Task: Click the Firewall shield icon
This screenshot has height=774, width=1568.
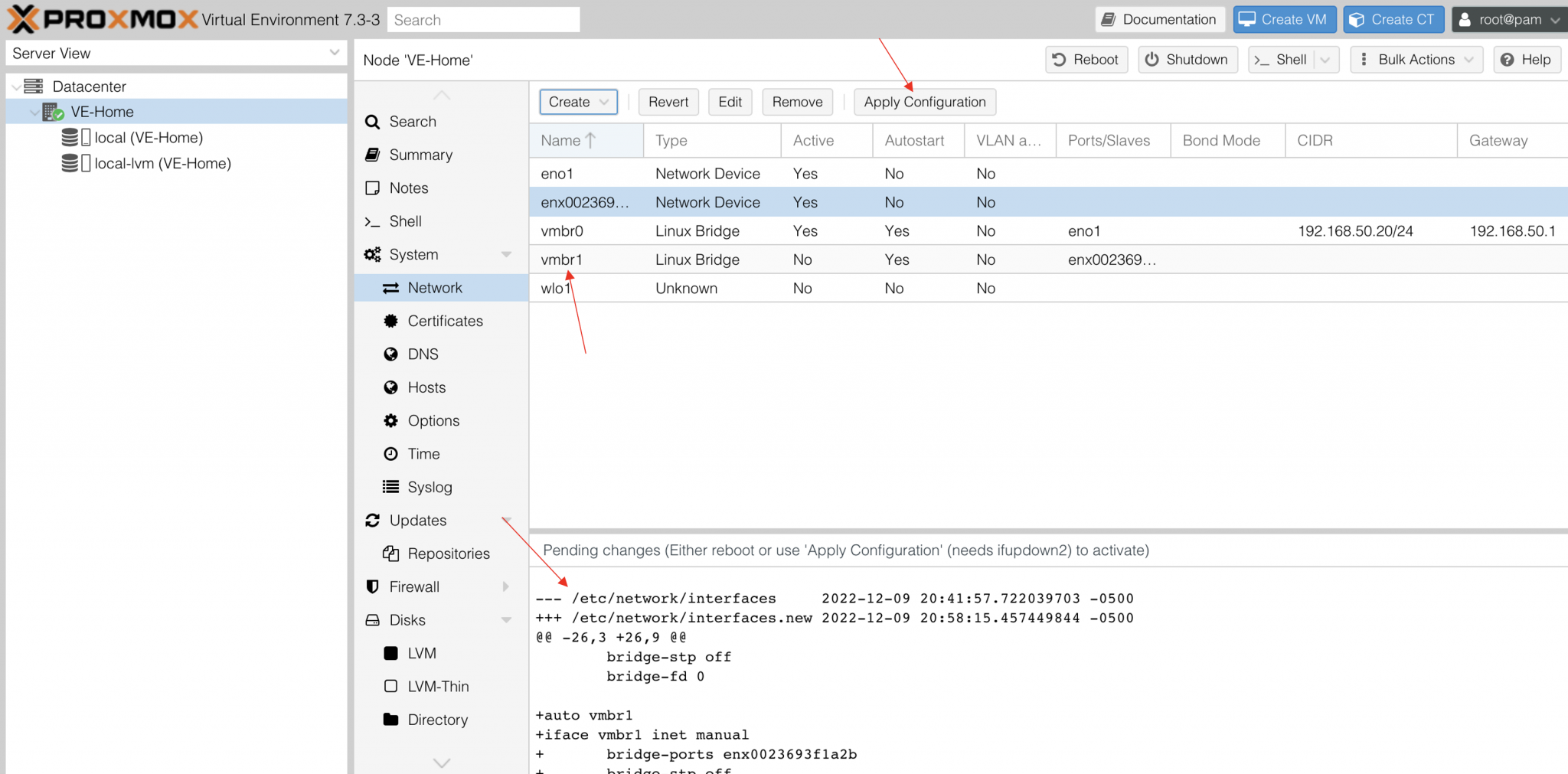Action: [372, 586]
